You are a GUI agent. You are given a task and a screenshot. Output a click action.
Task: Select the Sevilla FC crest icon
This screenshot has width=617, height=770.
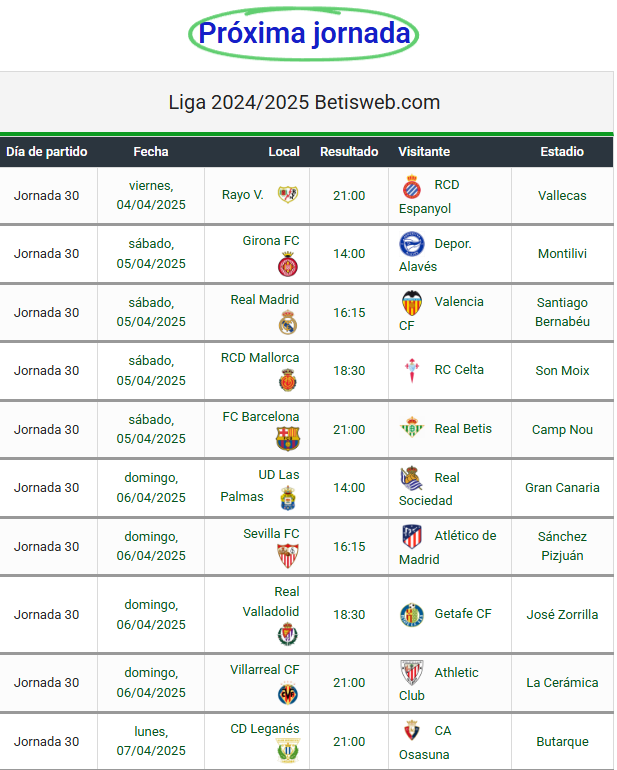click(x=288, y=556)
